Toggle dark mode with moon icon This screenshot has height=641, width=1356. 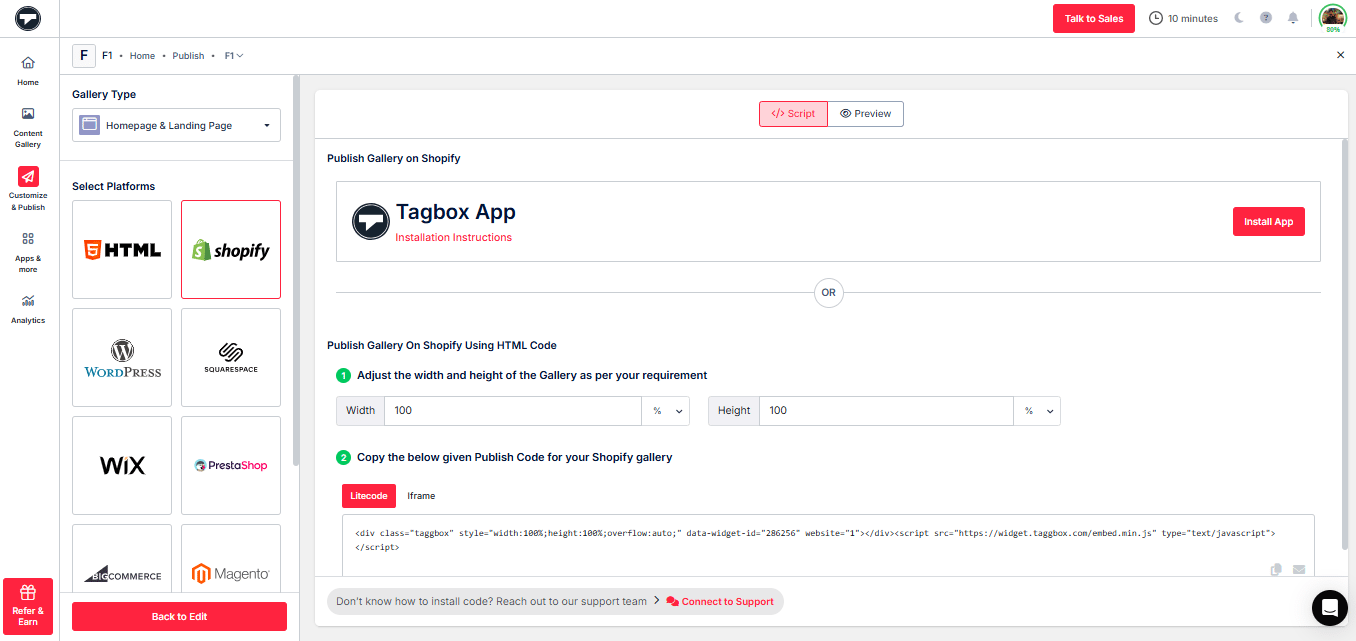click(1239, 17)
